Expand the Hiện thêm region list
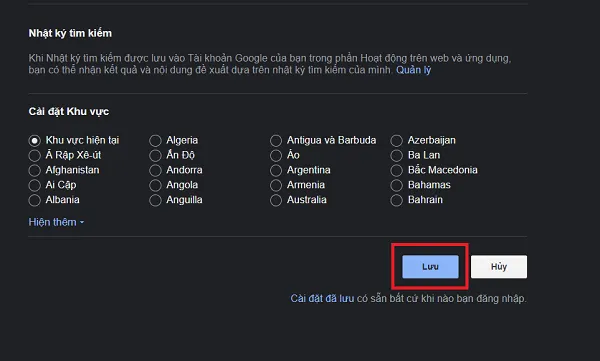Image resolution: width=600 pixels, height=361 pixels. coord(56,222)
